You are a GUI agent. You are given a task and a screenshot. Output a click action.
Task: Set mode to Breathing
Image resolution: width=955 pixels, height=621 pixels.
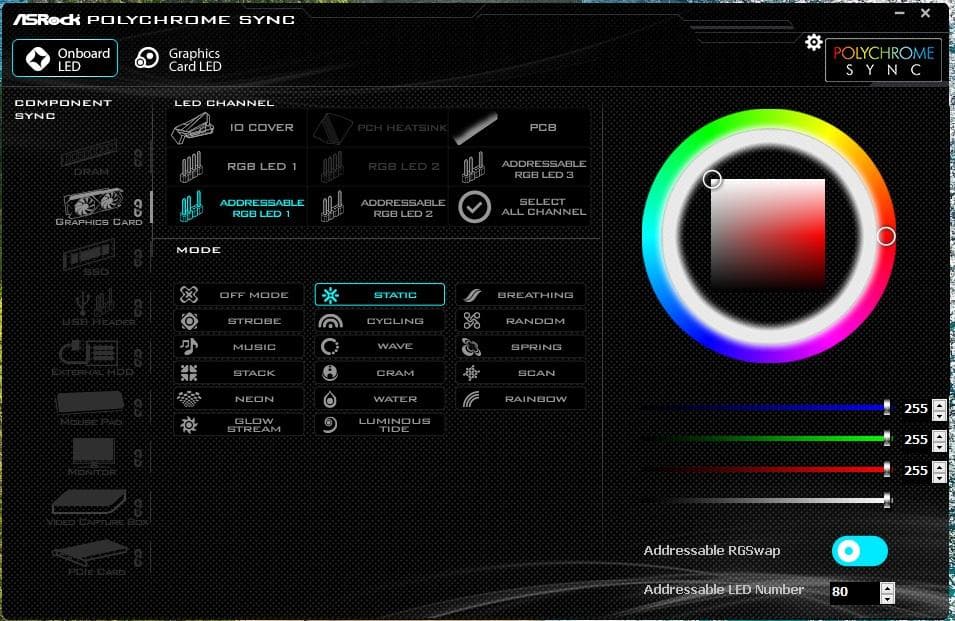tap(521, 295)
